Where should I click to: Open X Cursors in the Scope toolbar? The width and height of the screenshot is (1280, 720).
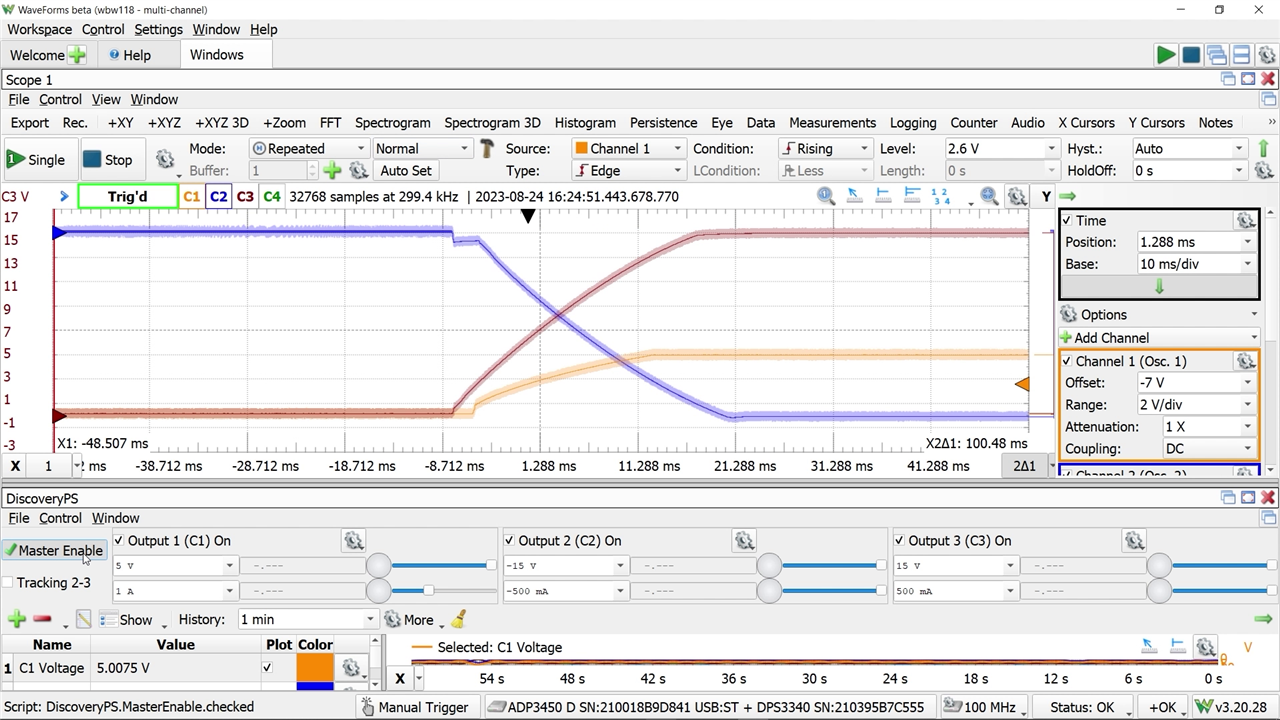1086,122
